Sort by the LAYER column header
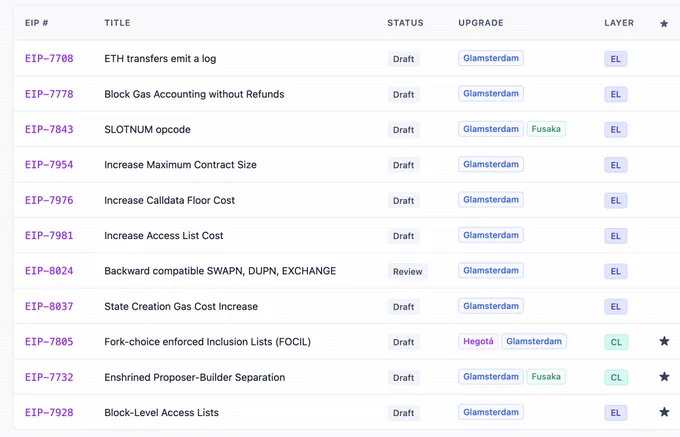This screenshot has width=680, height=437. pyautogui.click(x=619, y=23)
